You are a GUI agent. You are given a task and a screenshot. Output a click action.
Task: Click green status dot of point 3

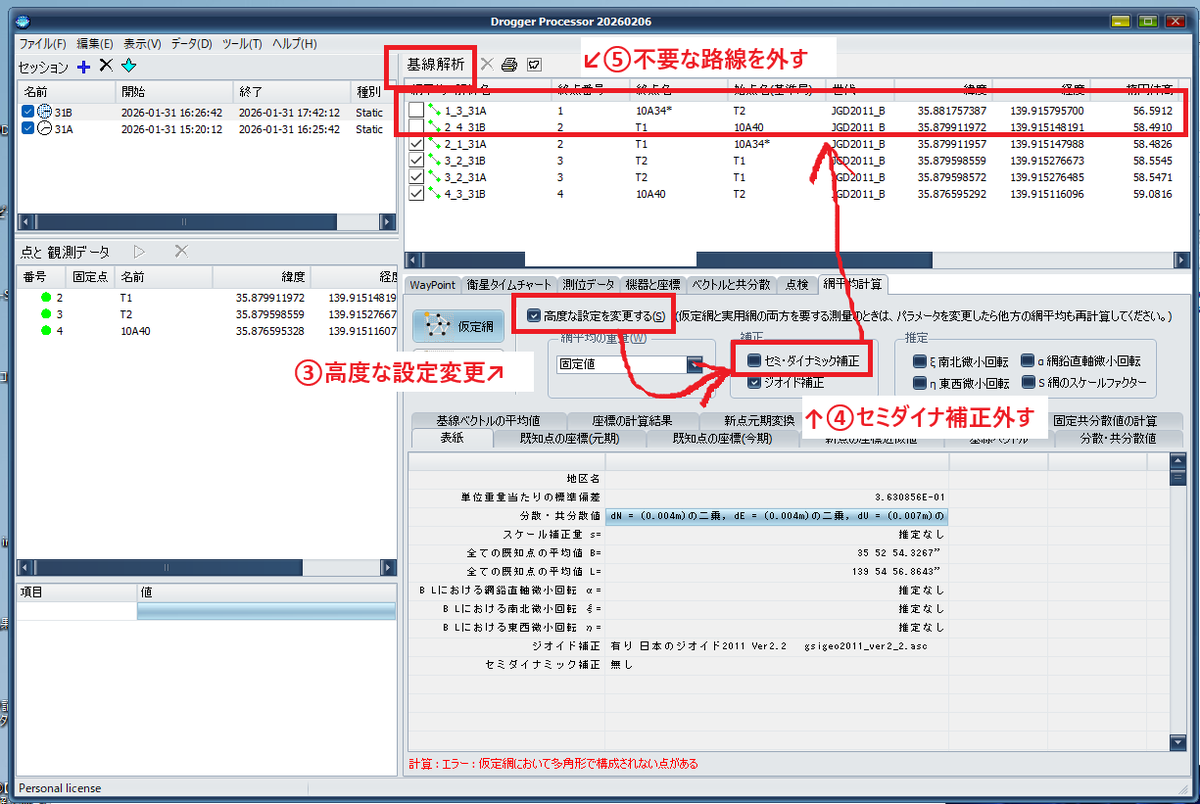[45, 314]
